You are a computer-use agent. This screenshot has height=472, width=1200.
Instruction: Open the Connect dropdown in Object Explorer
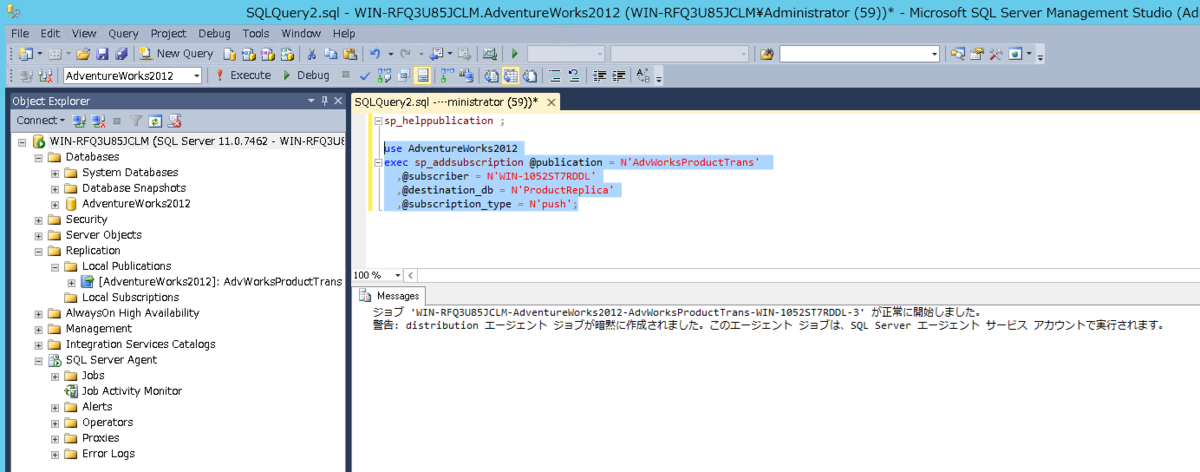coord(40,120)
